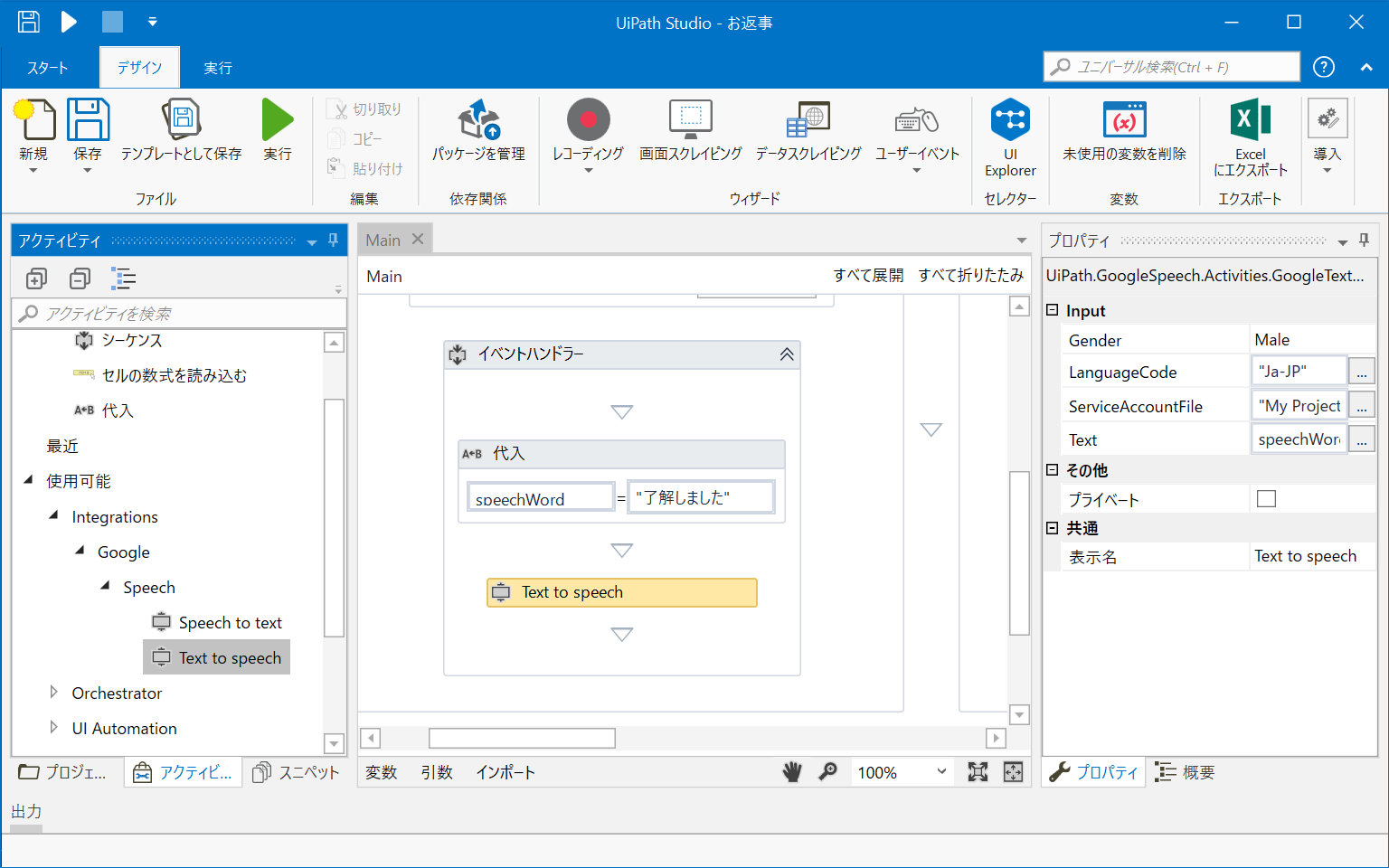
Task: Open the 変数 variables panel
Action: pos(382,772)
